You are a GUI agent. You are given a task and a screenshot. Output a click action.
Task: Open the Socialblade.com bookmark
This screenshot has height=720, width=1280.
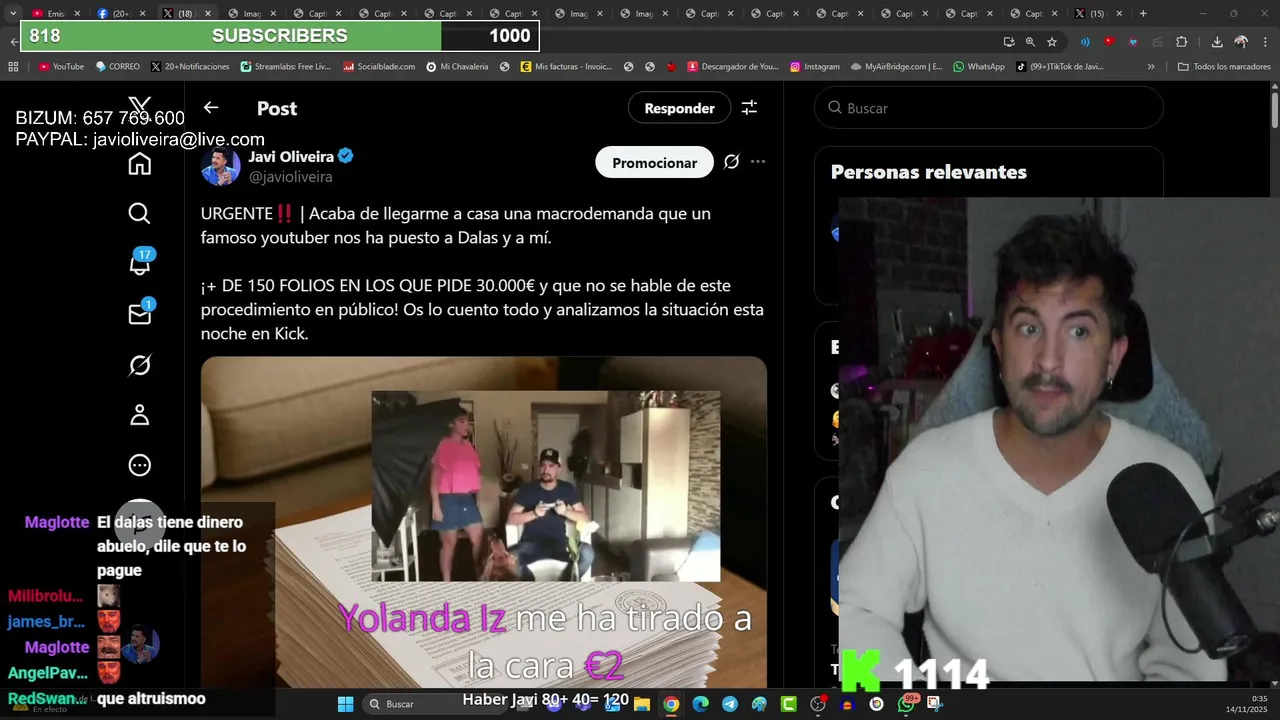point(378,66)
